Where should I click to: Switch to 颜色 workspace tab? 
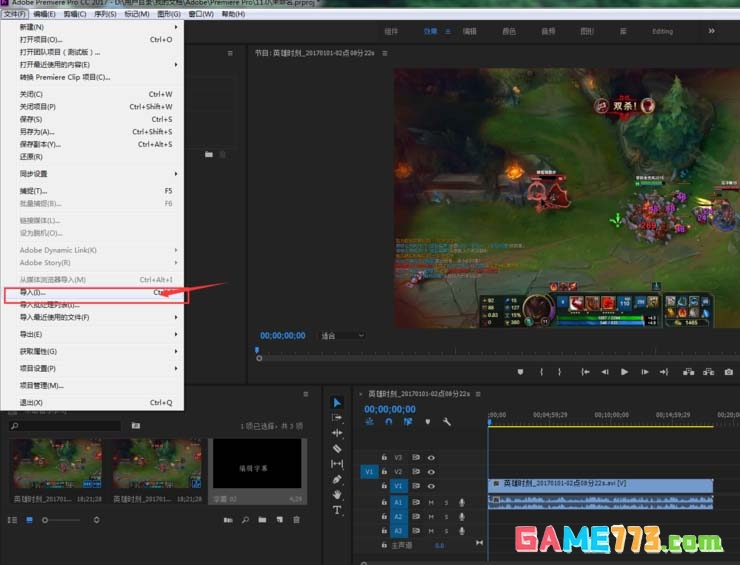(x=509, y=31)
